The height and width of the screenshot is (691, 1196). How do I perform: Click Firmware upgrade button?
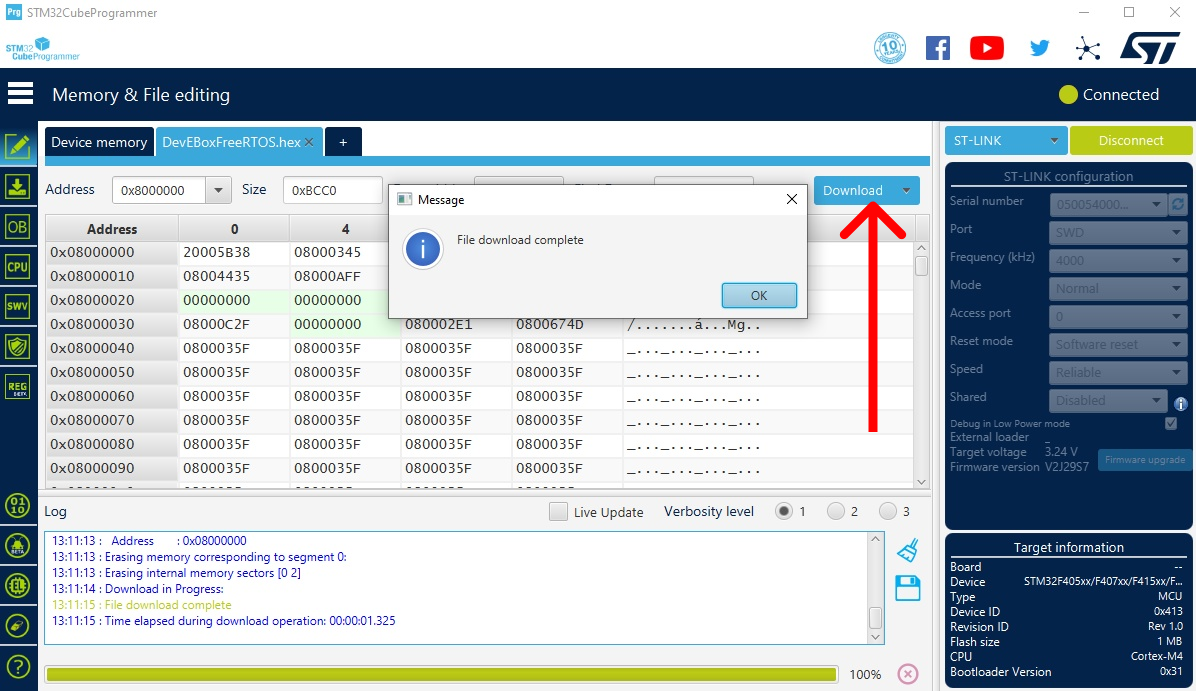(1144, 460)
